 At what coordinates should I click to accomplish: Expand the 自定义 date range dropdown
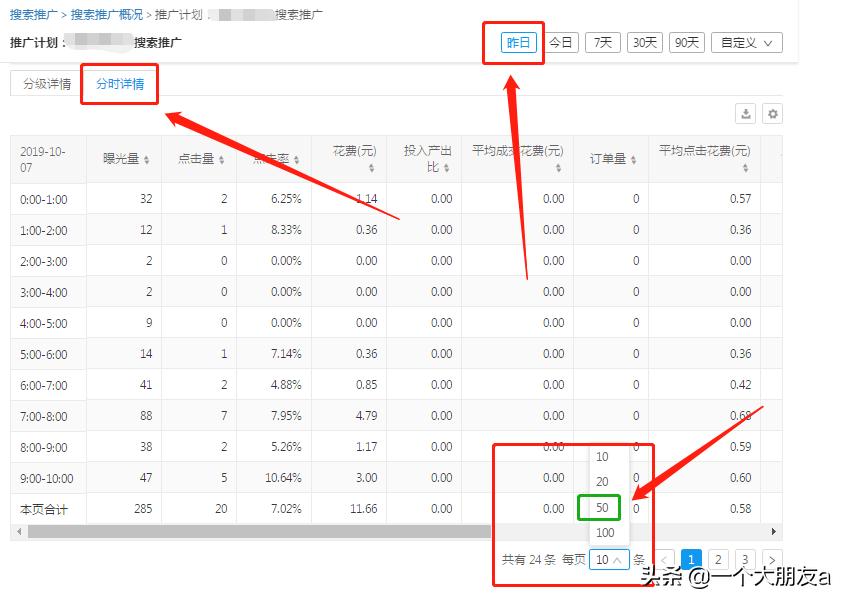(x=746, y=43)
